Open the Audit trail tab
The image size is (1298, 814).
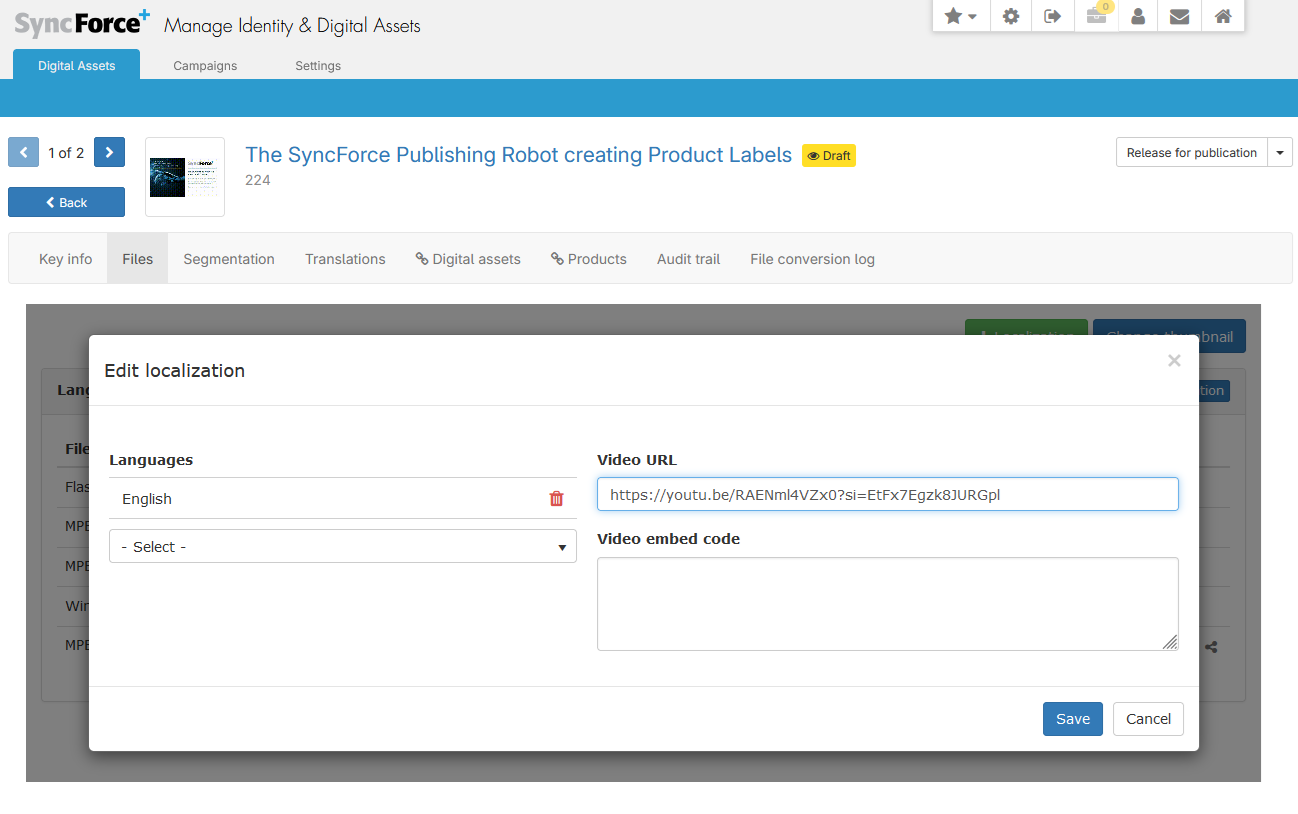click(688, 259)
